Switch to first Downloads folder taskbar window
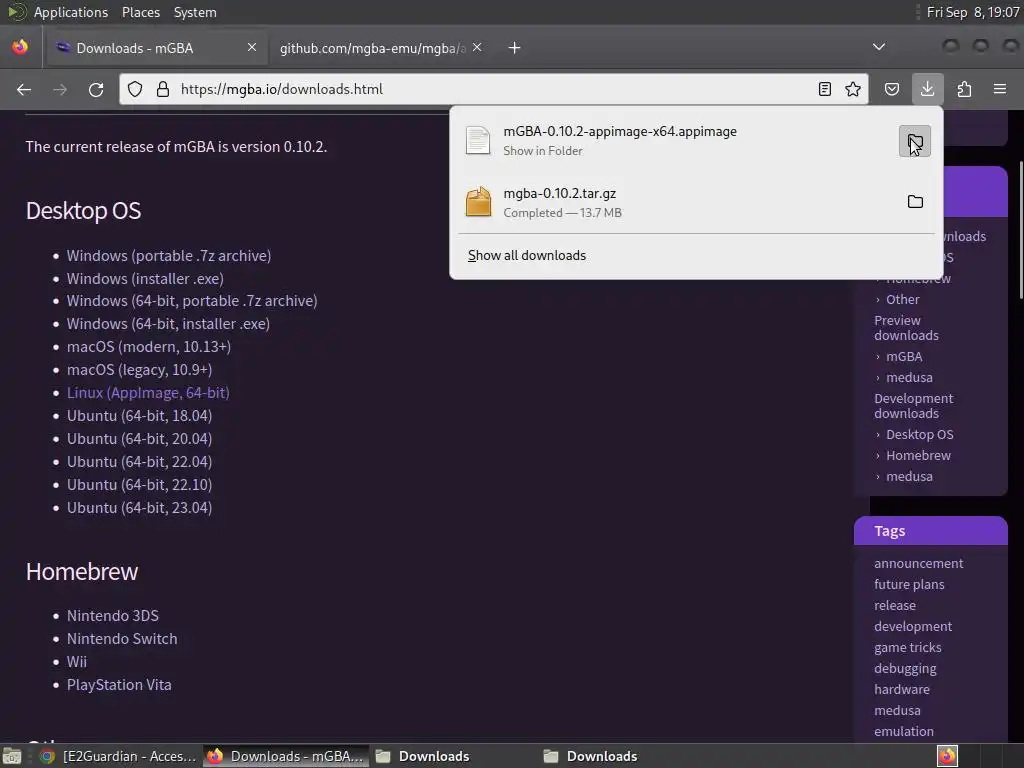This screenshot has height=768, width=1024. [x=424, y=756]
